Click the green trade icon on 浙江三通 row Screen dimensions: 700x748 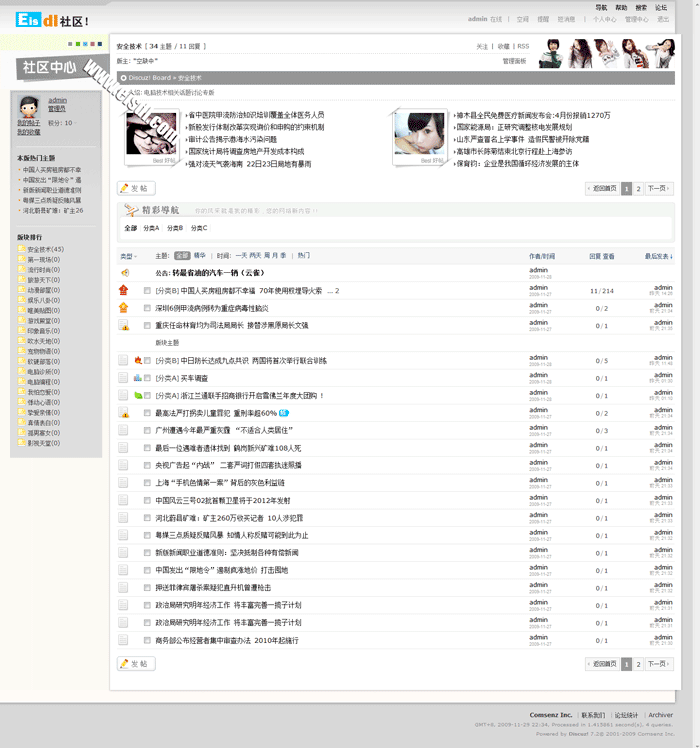(138, 395)
